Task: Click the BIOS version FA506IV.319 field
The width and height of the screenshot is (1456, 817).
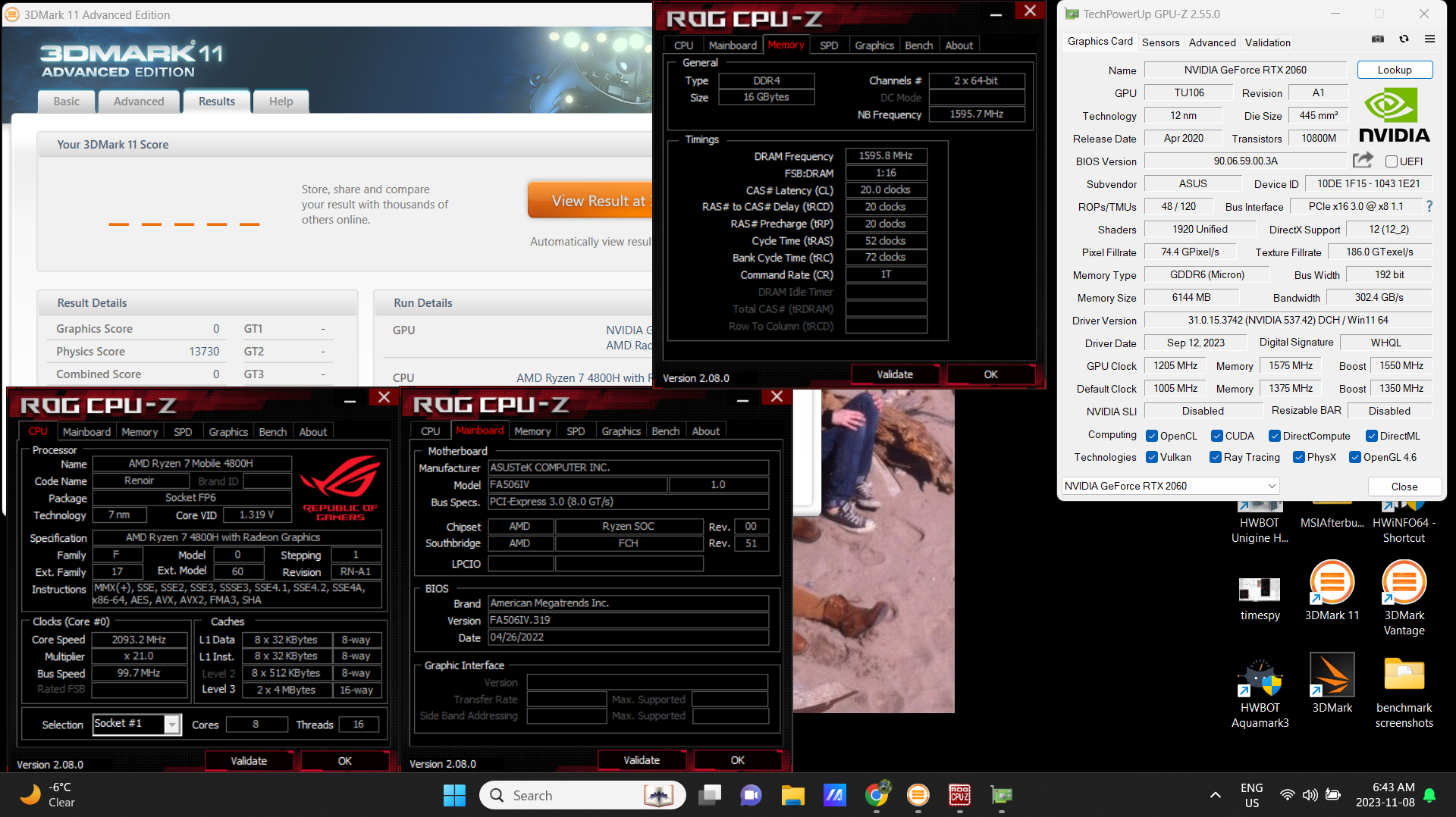Action: tap(628, 620)
